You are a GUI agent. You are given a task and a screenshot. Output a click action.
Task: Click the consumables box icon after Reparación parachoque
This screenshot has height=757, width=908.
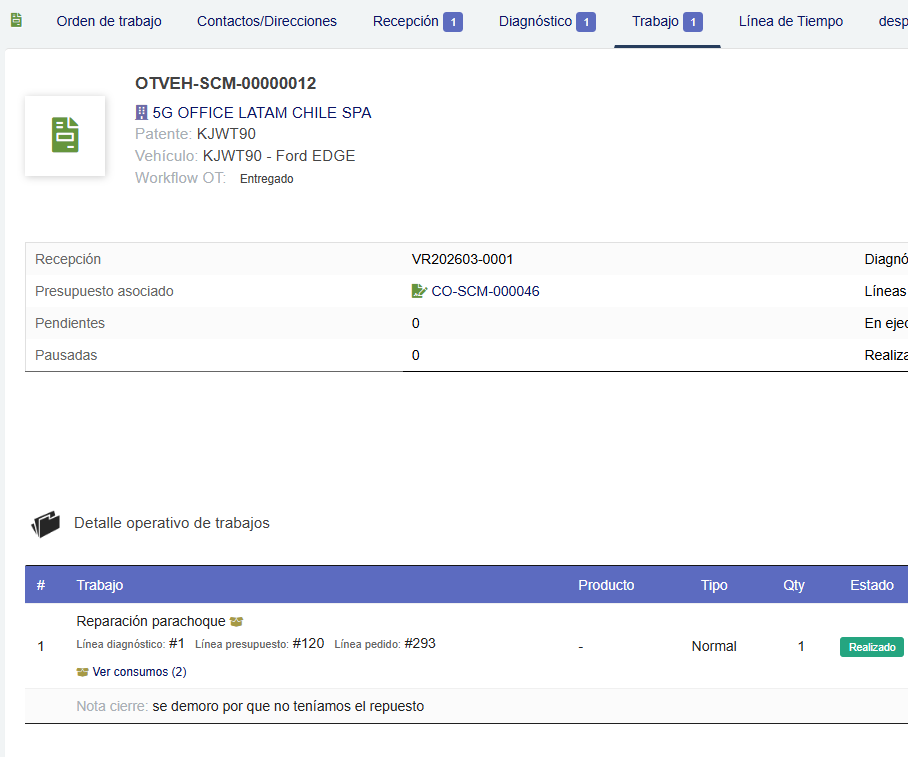click(236, 620)
